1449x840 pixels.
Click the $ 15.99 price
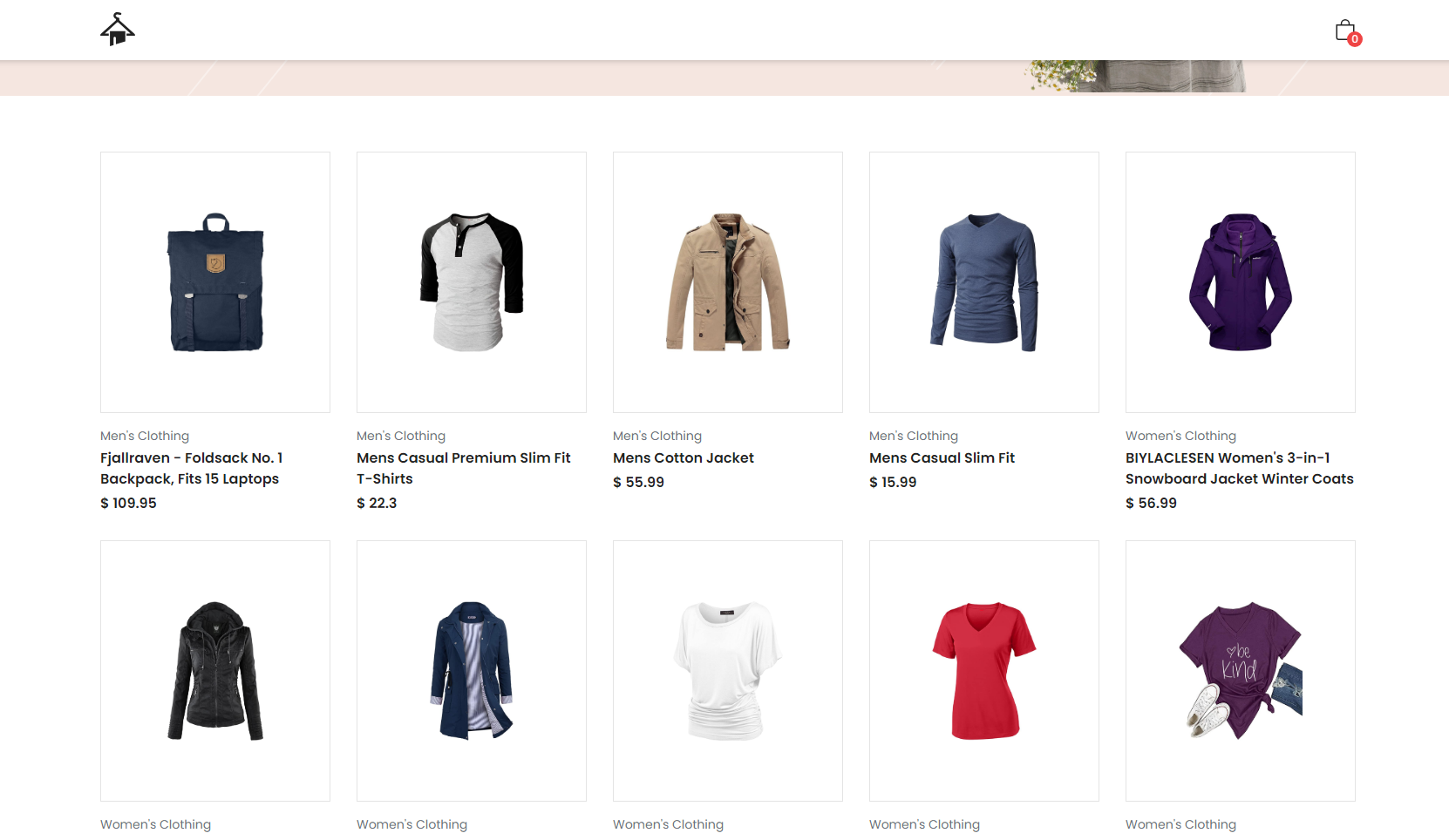[893, 482]
